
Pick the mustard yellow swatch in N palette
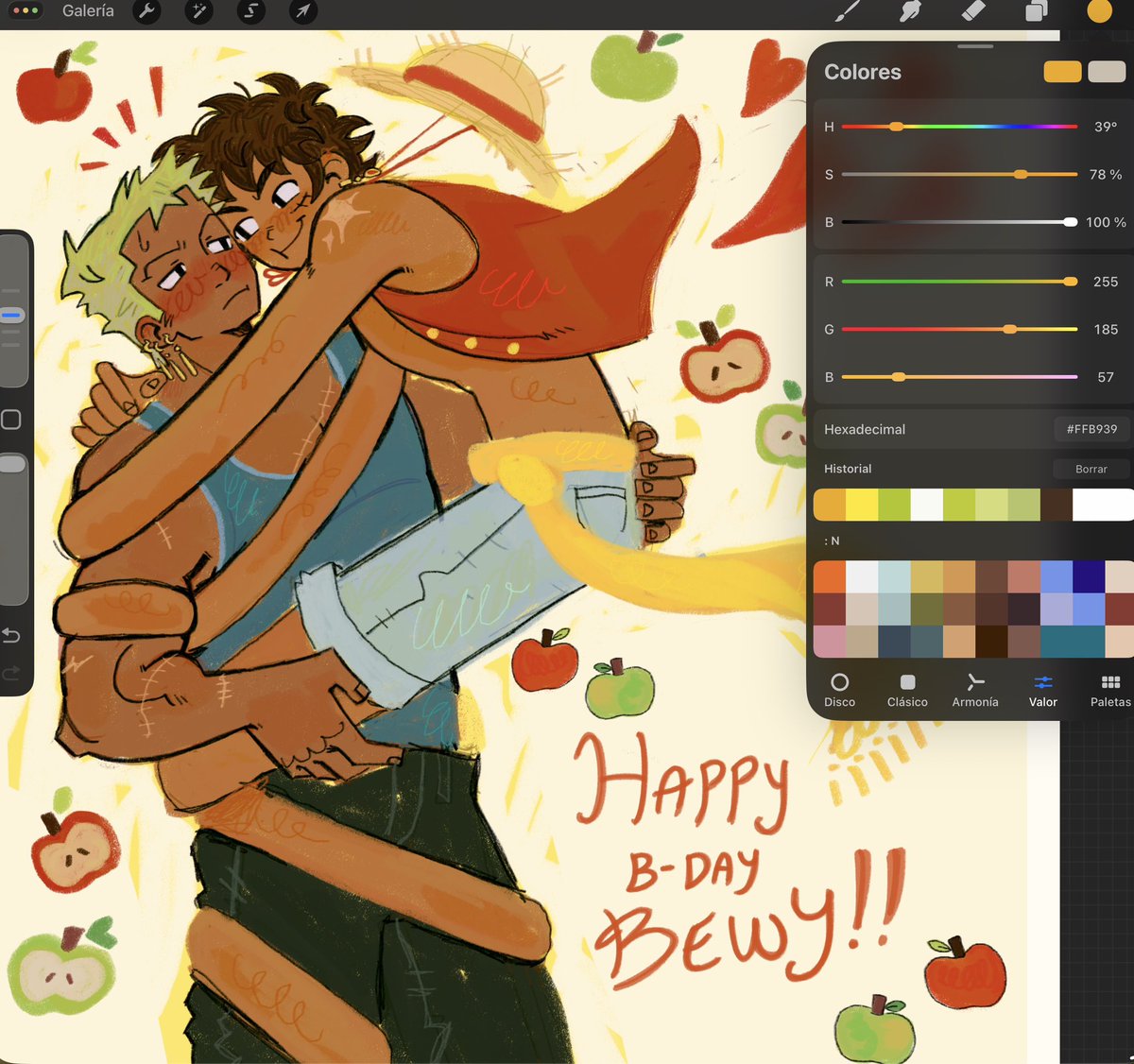pyautogui.click(x=927, y=576)
